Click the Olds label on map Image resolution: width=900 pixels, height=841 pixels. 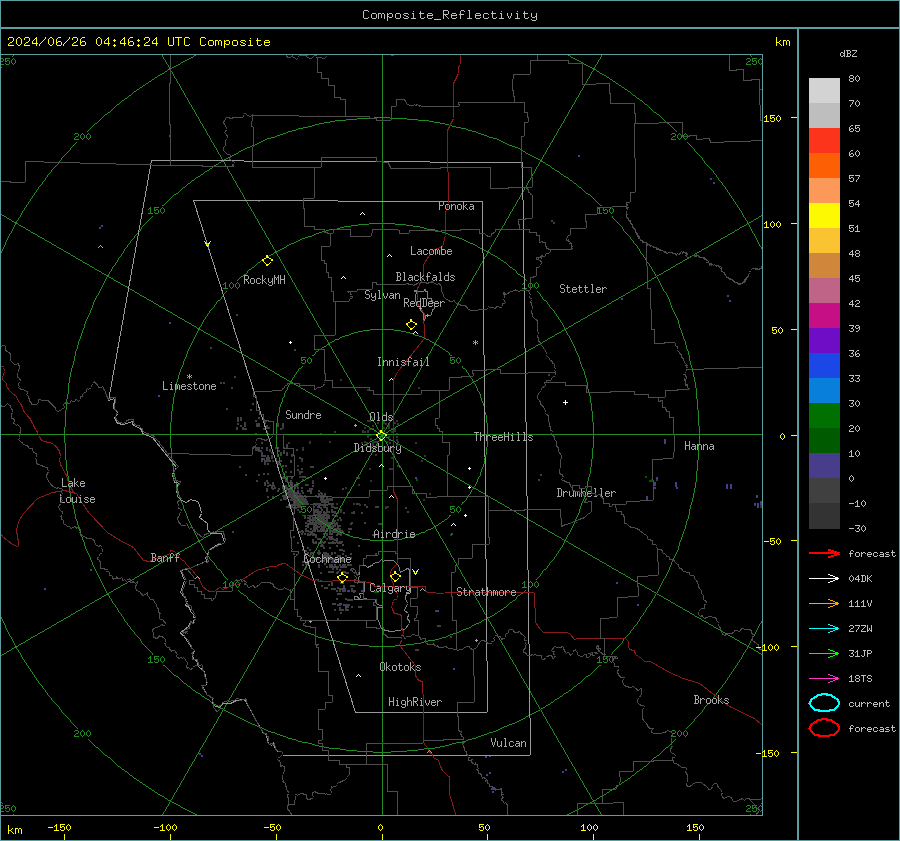tap(381, 417)
